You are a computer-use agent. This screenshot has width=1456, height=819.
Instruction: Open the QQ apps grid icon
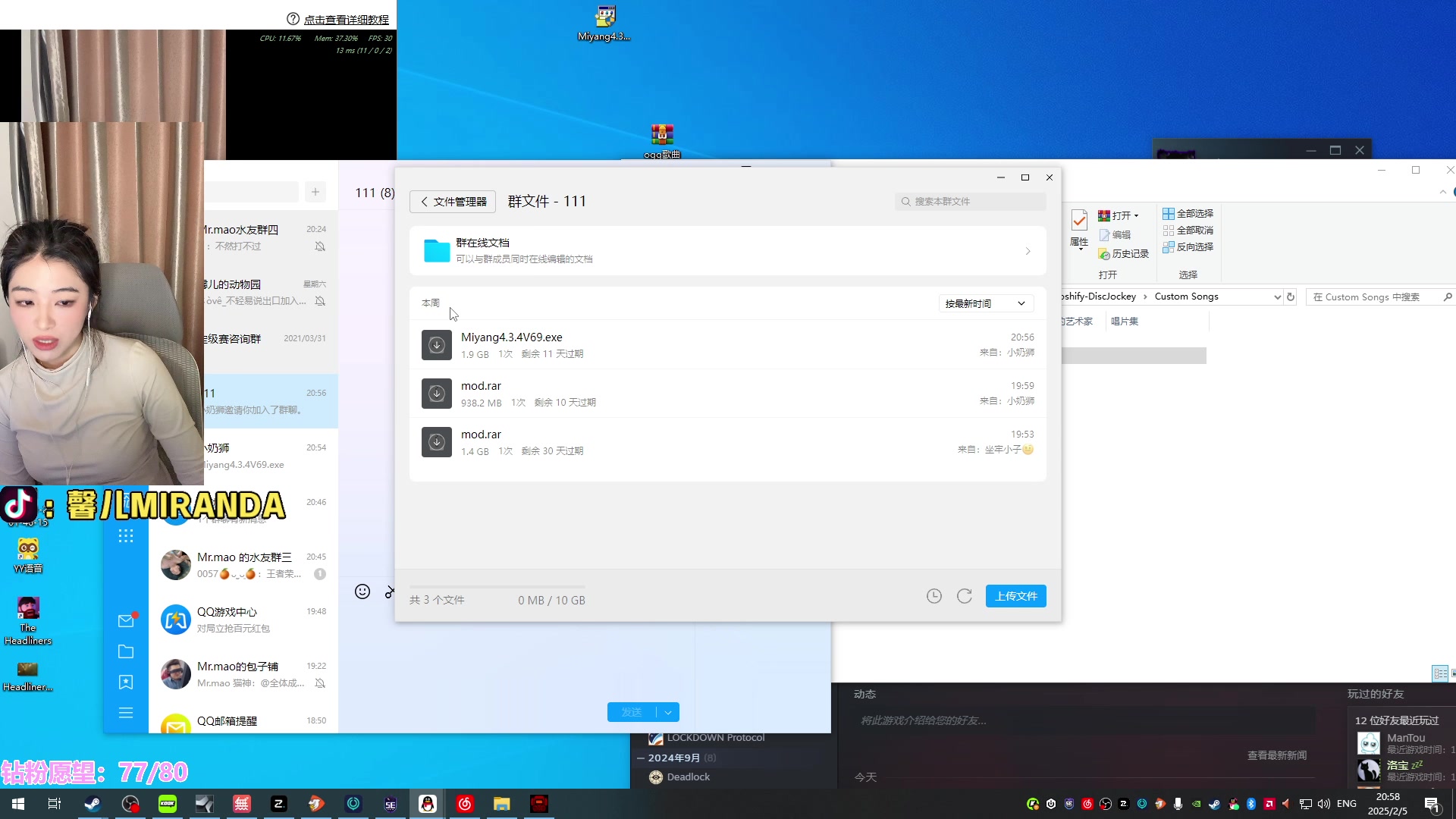tap(126, 536)
